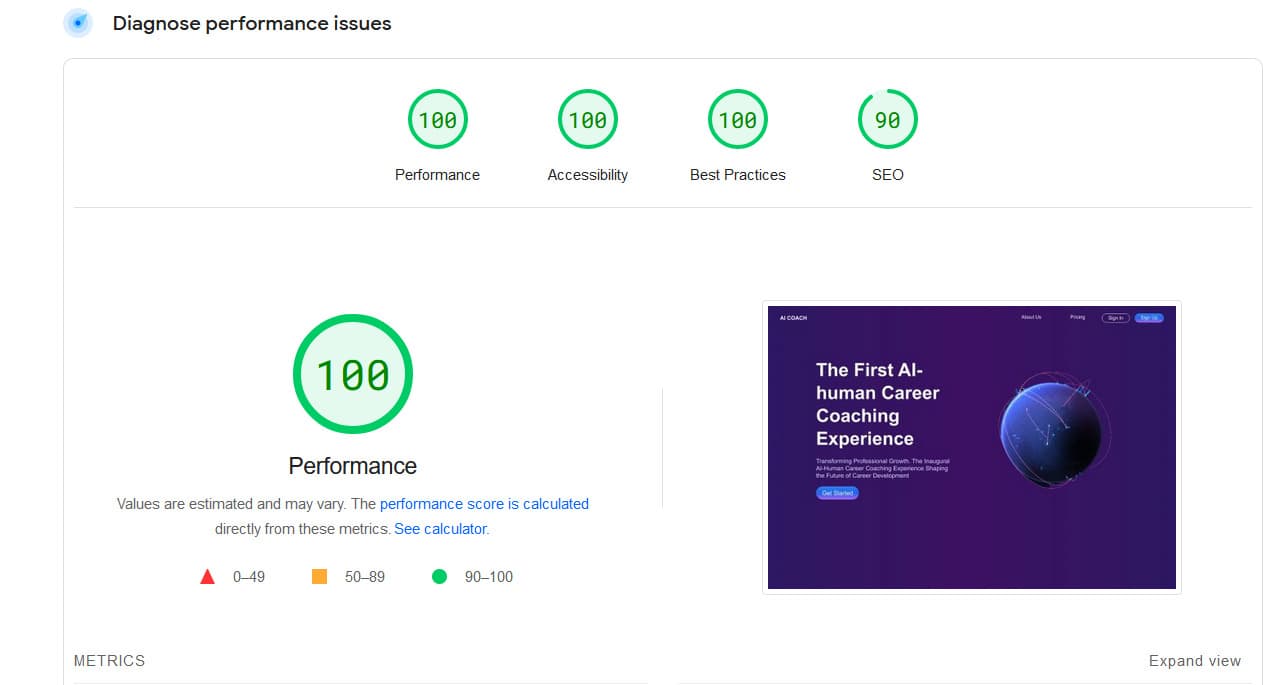
Task: Jump to Best Practices via its text label
Action: (737, 175)
